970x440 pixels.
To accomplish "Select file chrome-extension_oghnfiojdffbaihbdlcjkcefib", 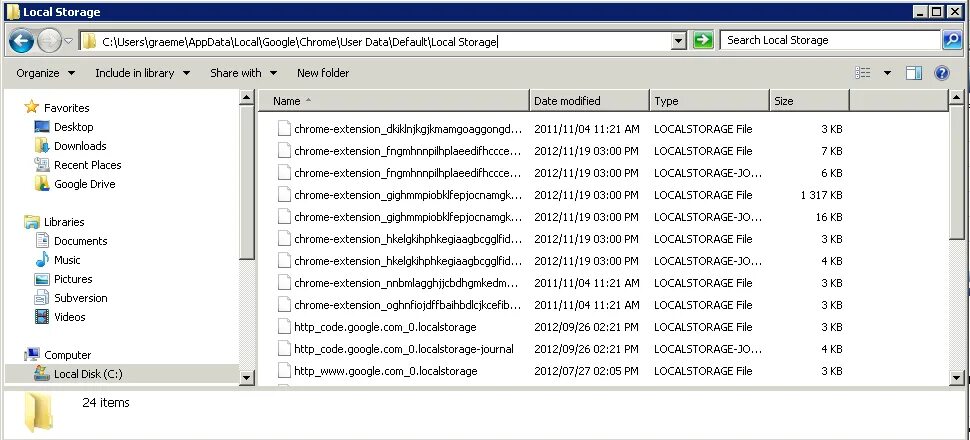I will pyautogui.click(x=408, y=305).
